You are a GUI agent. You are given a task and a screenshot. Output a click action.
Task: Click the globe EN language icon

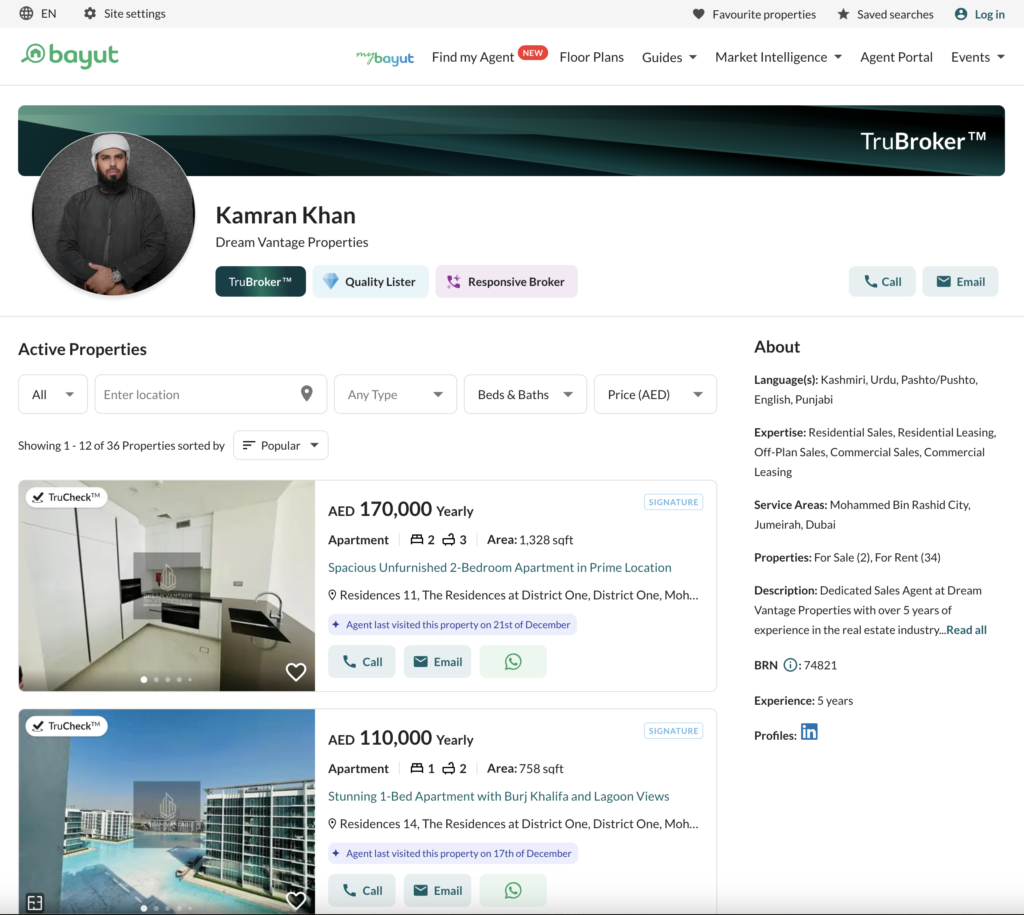tap(27, 14)
